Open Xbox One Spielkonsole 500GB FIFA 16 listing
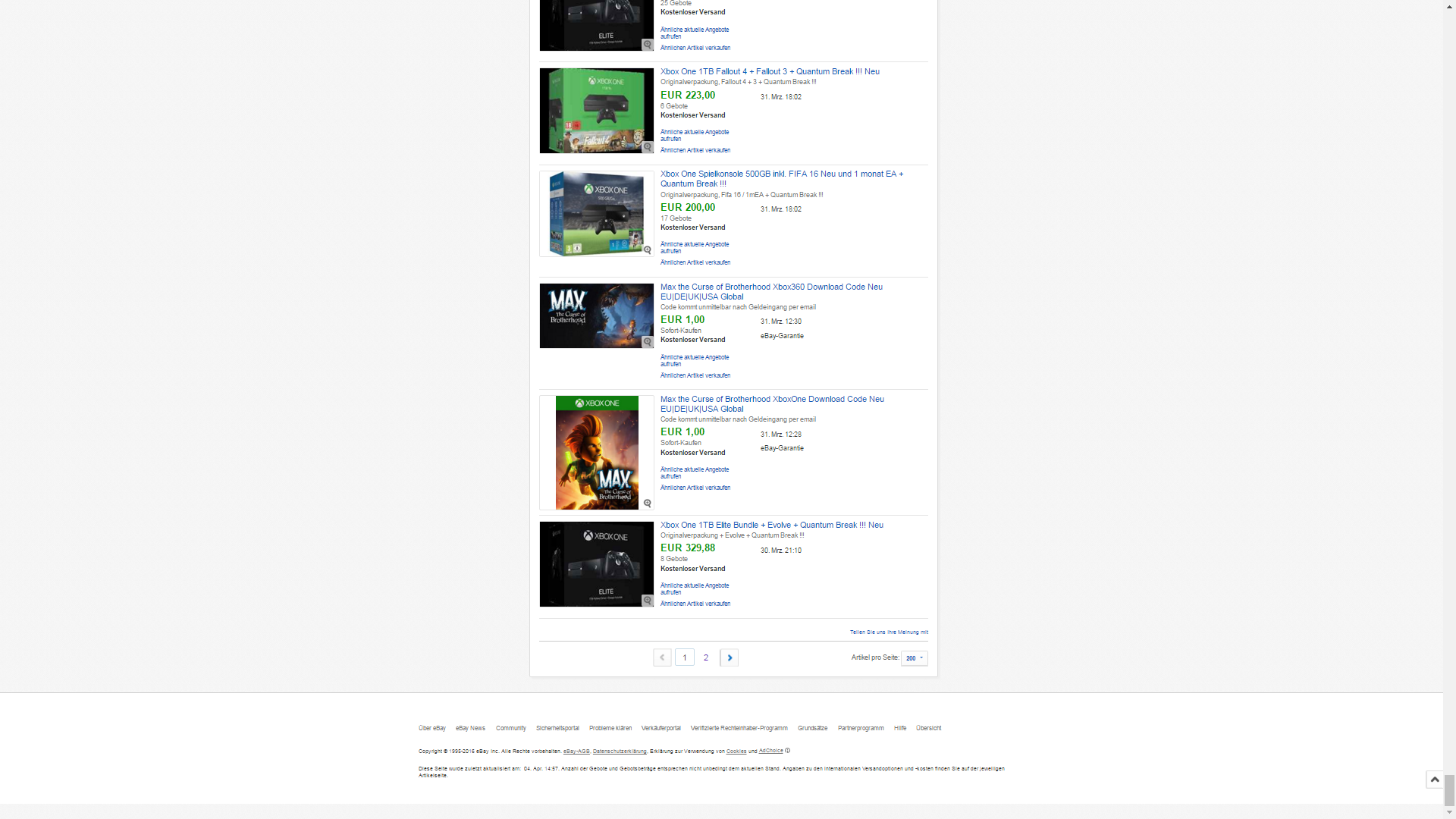This screenshot has width=1456, height=819. [x=782, y=179]
